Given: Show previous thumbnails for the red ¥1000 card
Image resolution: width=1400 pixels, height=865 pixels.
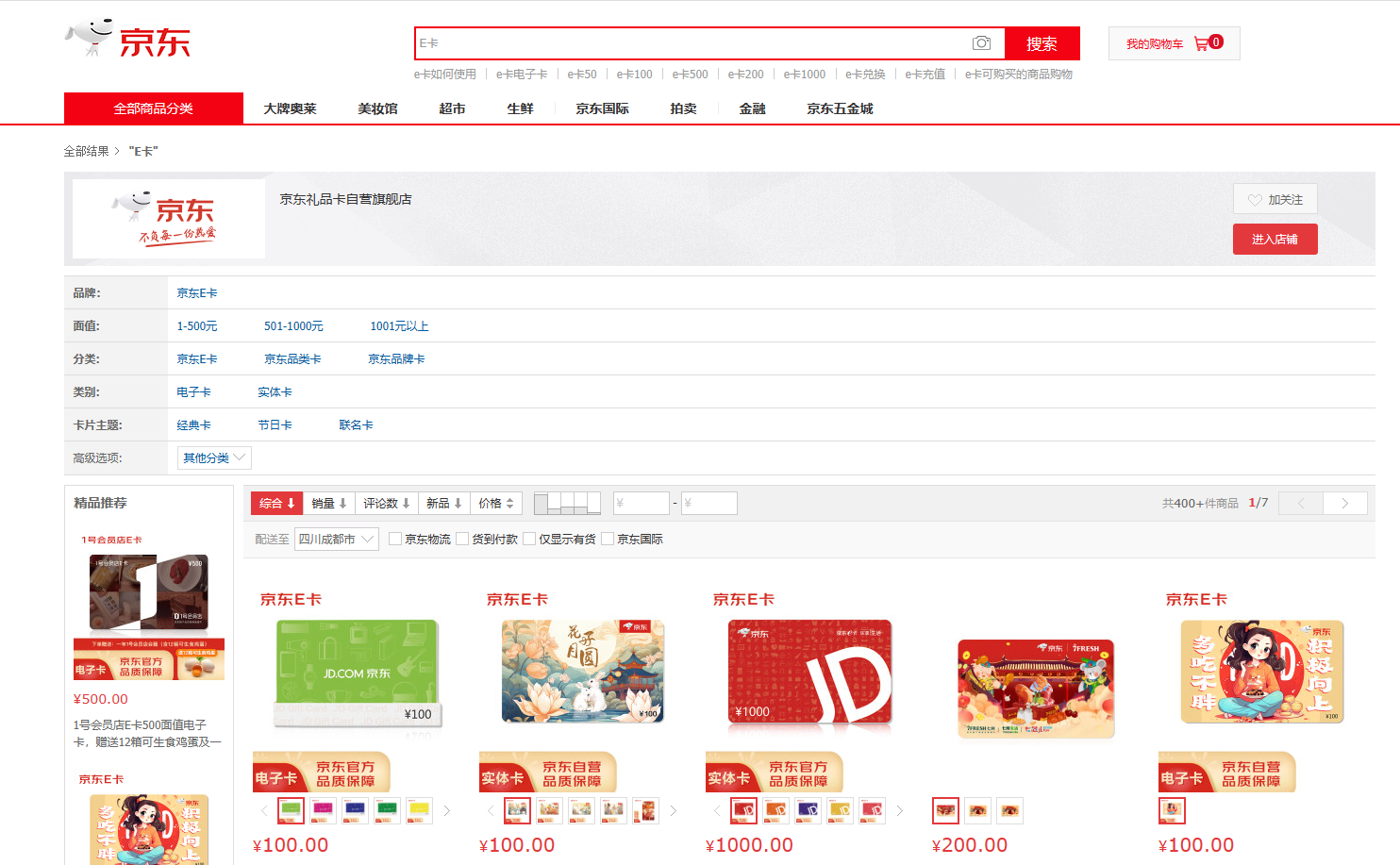Looking at the screenshot, I should click(717, 810).
